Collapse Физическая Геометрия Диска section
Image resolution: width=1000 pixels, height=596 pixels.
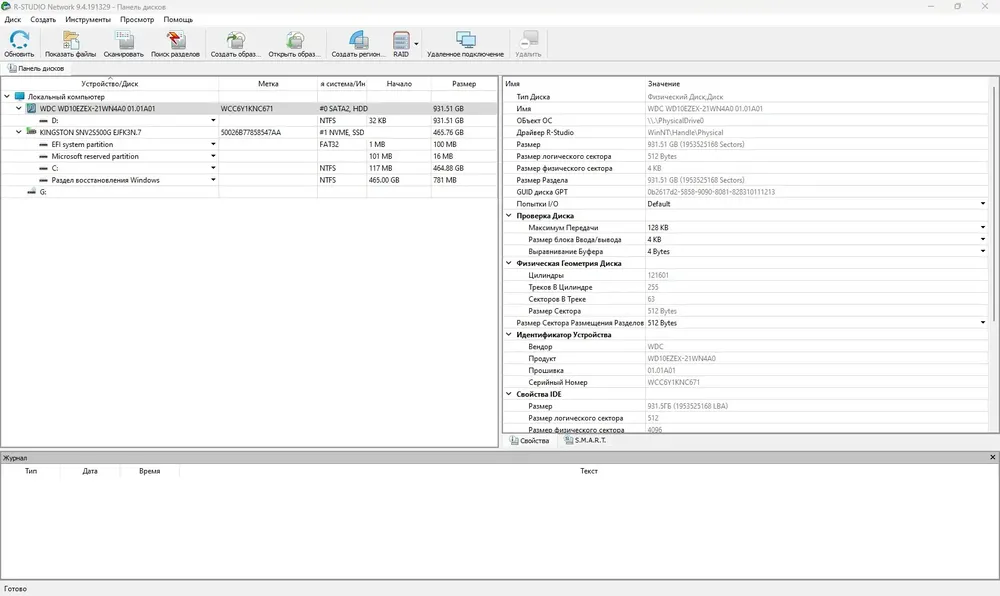(509, 263)
